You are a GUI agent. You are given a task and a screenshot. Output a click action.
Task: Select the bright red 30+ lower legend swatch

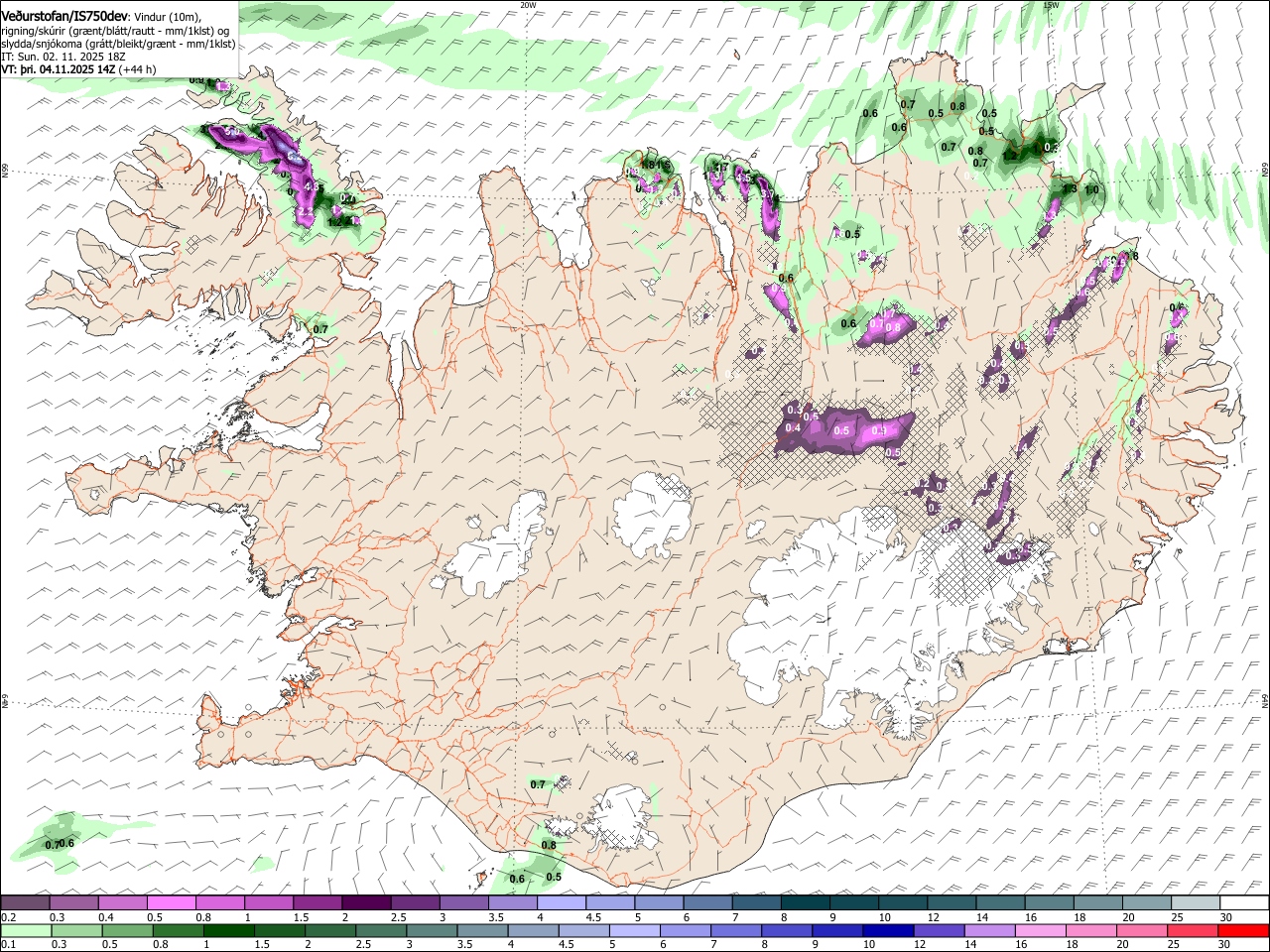(1243, 931)
